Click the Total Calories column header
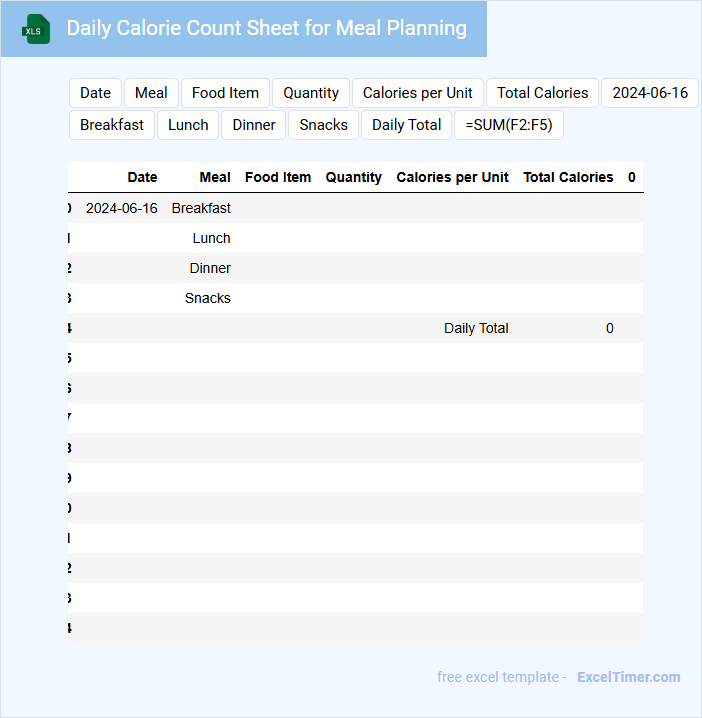 (x=568, y=177)
